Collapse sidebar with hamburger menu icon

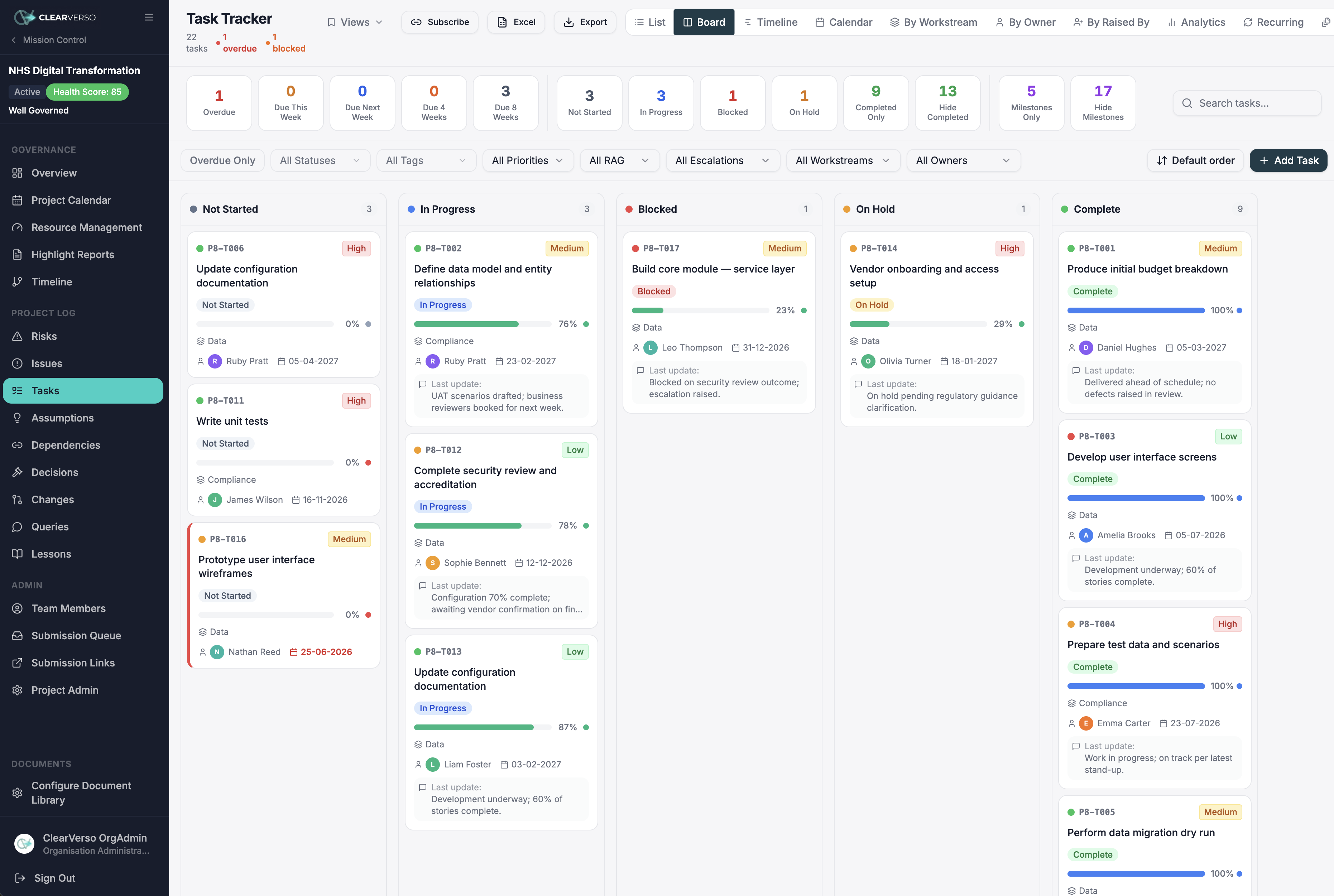click(149, 17)
